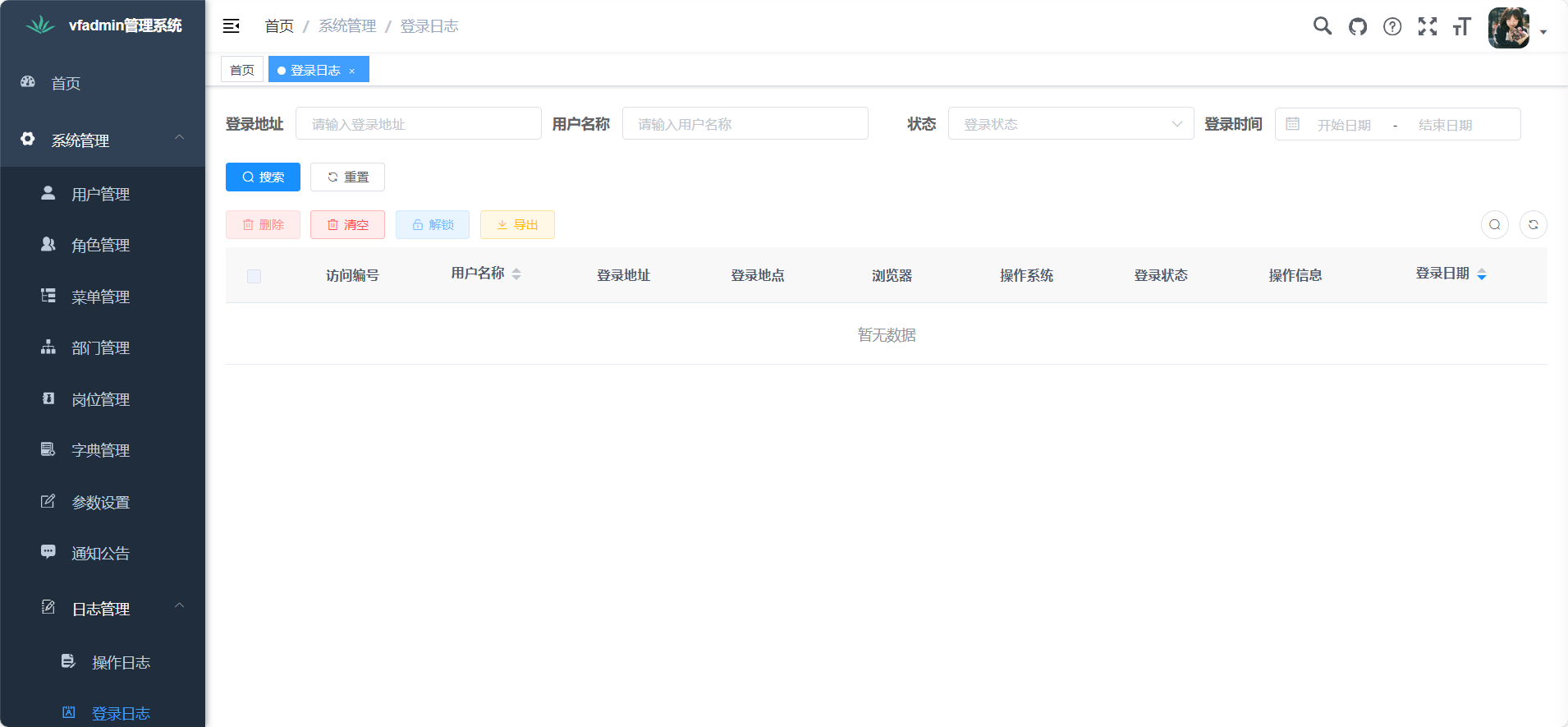
Task: Select 登录日志 in the sidebar
Action: [x=103, y=713]
